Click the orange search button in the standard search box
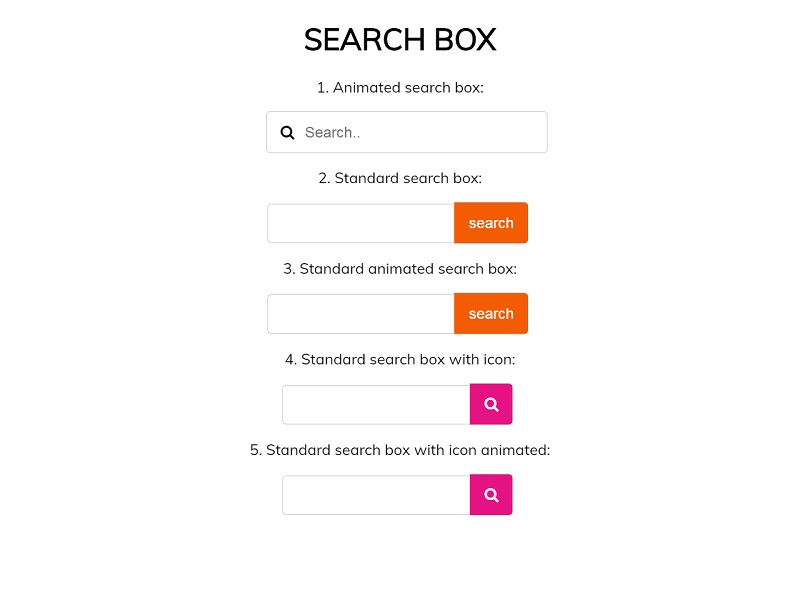The image size is (800, 600). [x=491, y=223]
